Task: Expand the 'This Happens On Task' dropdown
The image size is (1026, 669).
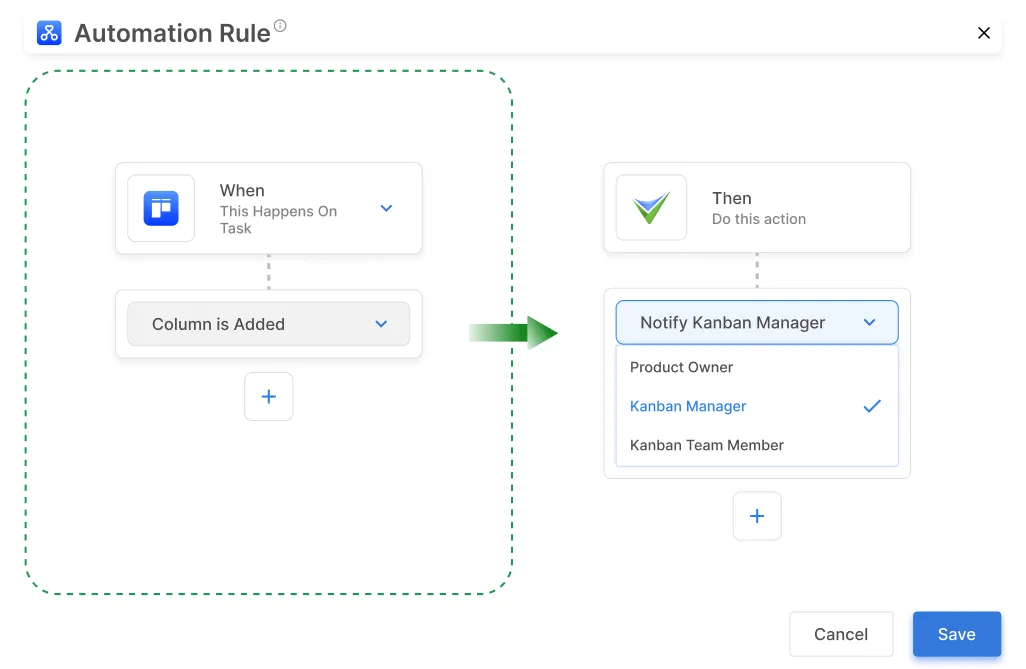Action: click(x=386, y=208)
